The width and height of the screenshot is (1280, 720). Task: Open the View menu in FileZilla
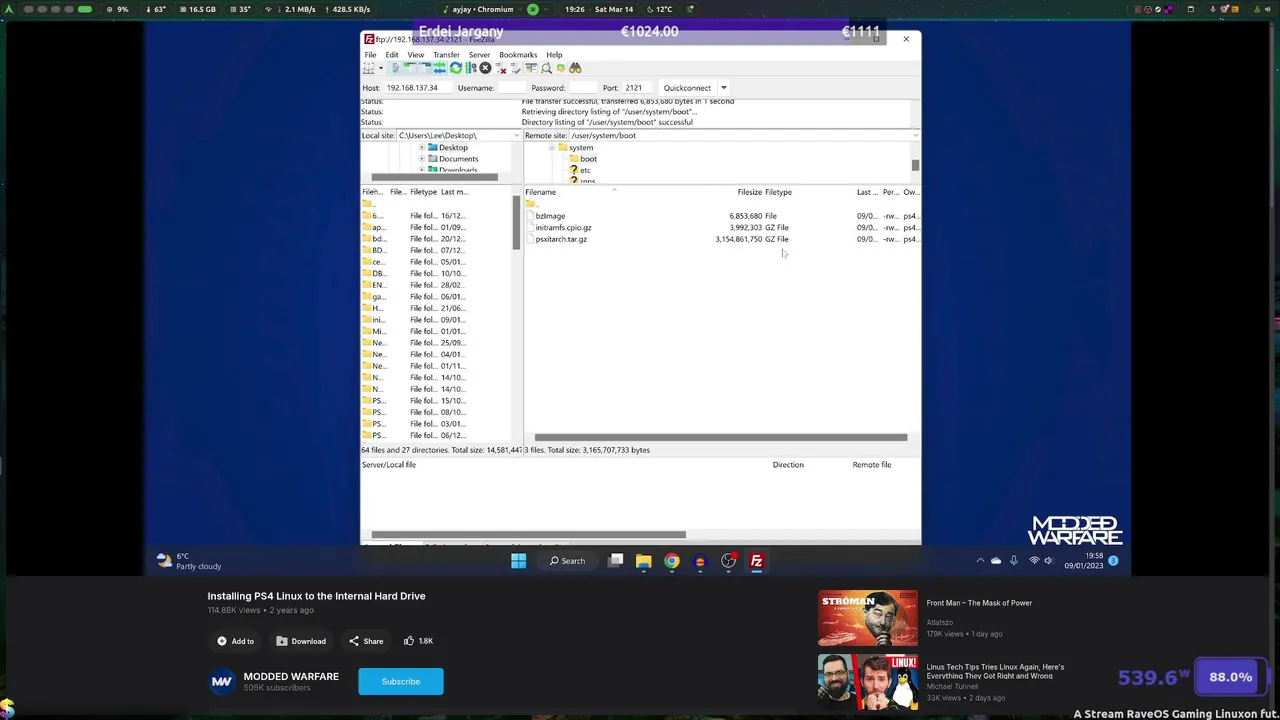click(x=416, y=55)
